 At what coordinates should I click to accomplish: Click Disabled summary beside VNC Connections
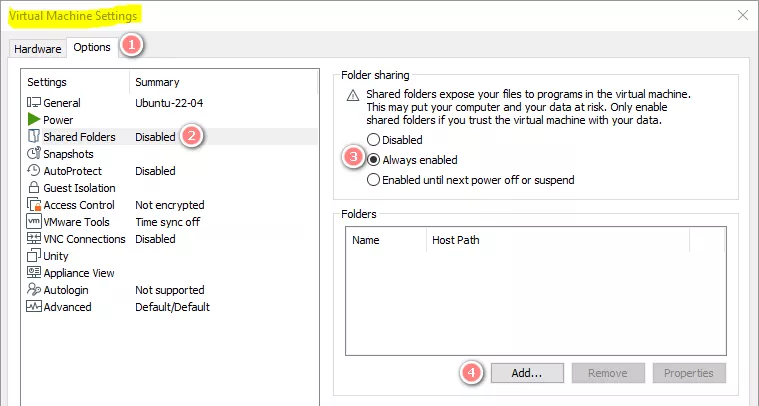coord(155,239)
